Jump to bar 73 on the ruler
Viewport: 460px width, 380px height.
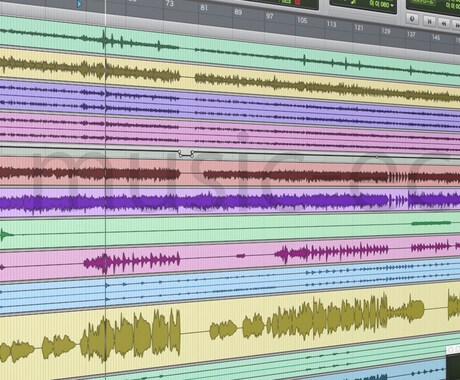(x=169, y=4)
